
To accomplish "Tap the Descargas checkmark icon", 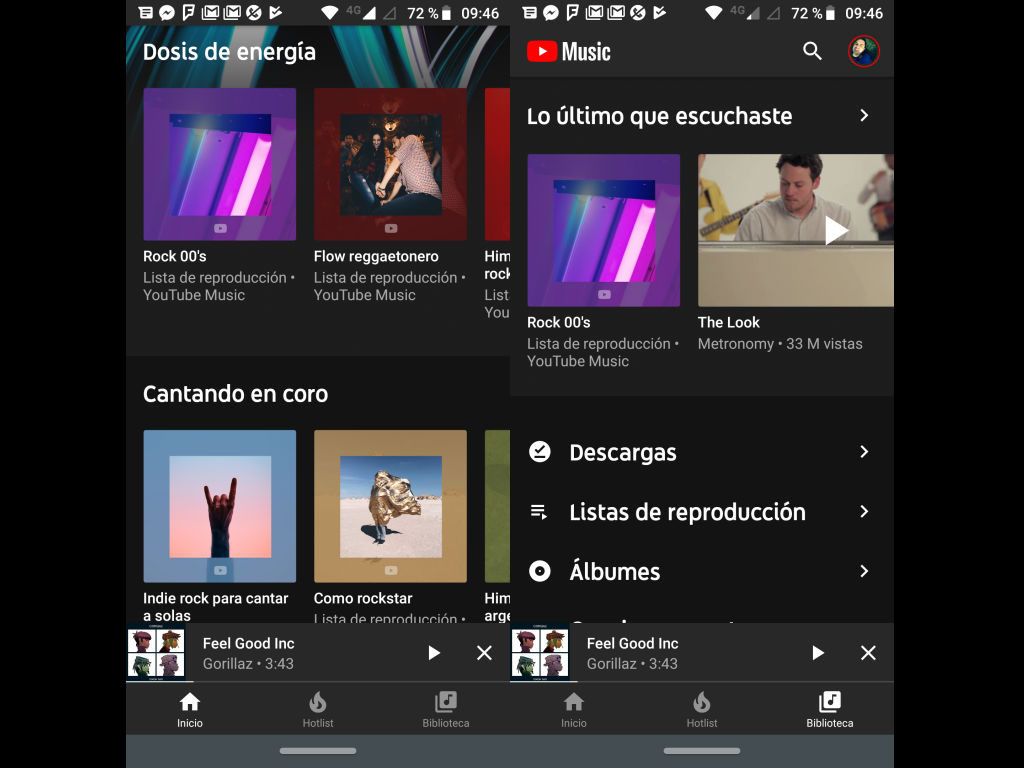I will (539, 452).
